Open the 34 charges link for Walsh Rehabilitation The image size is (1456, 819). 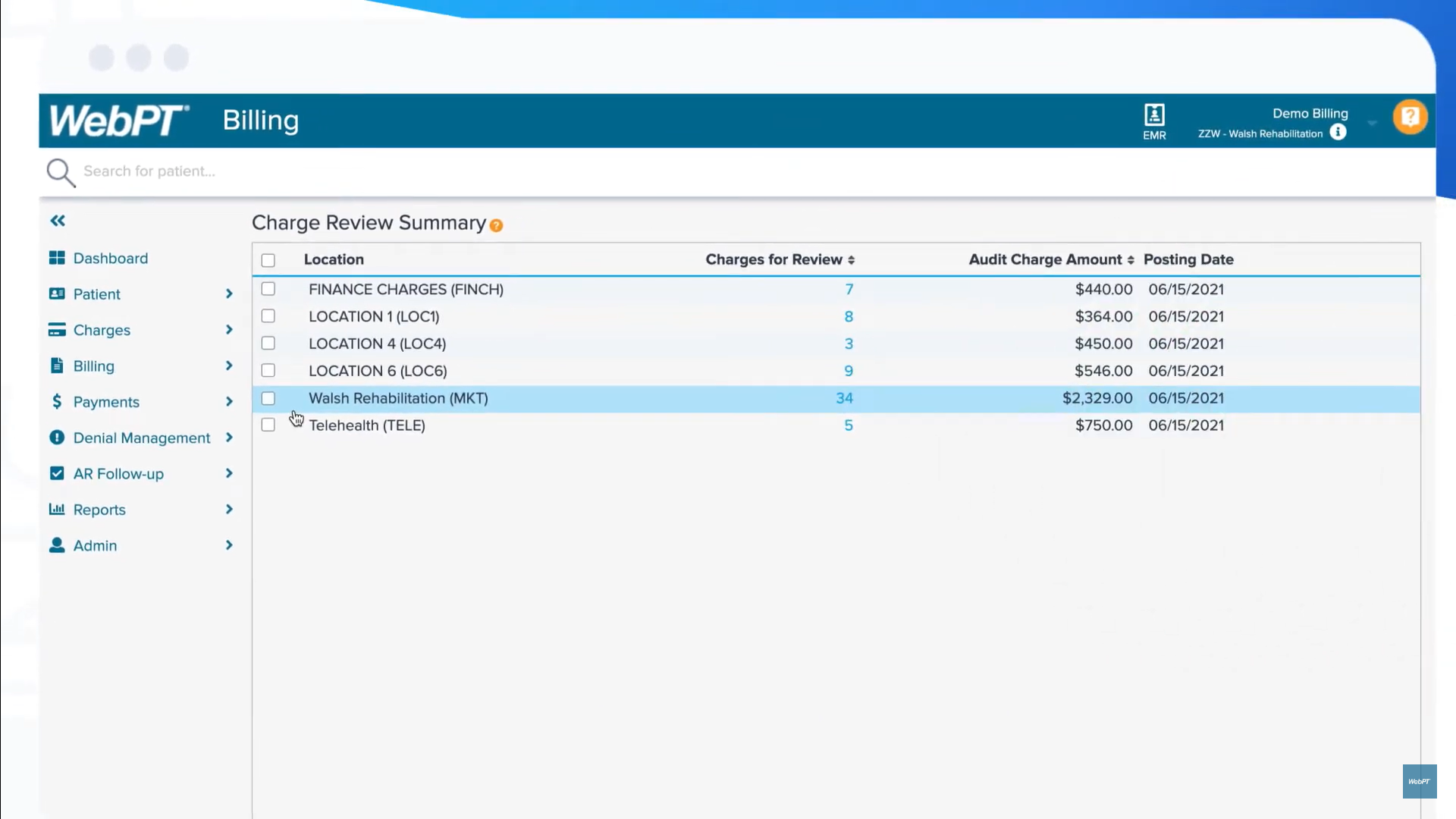[x=844, y=398]
